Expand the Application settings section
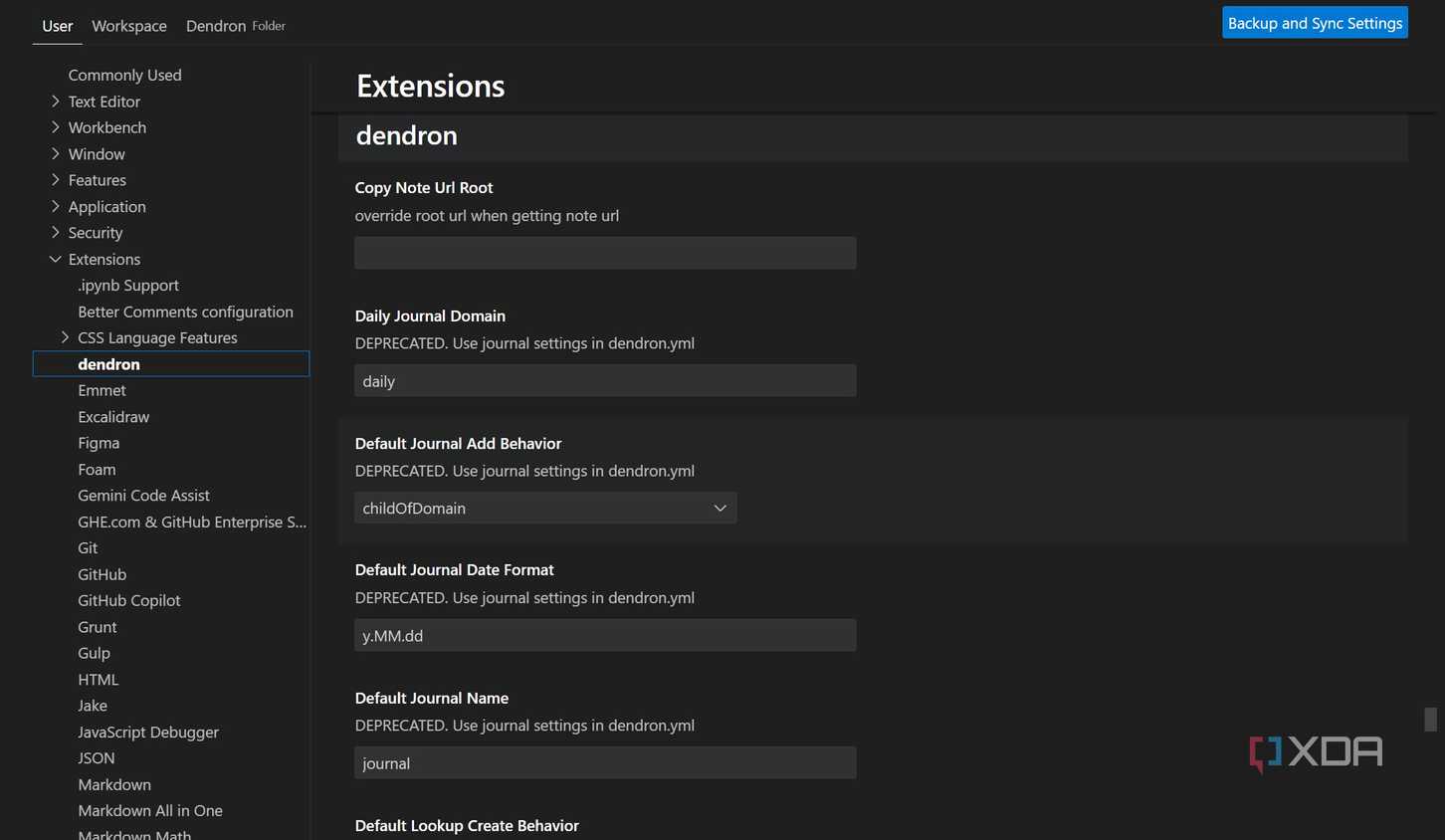The image size is (1445, 840). (56, 206)
